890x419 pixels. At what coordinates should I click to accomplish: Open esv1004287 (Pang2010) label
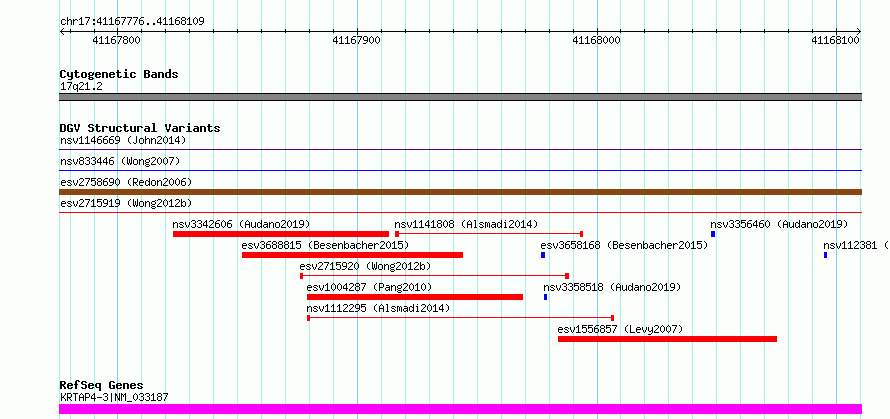[x=369, y=287]
